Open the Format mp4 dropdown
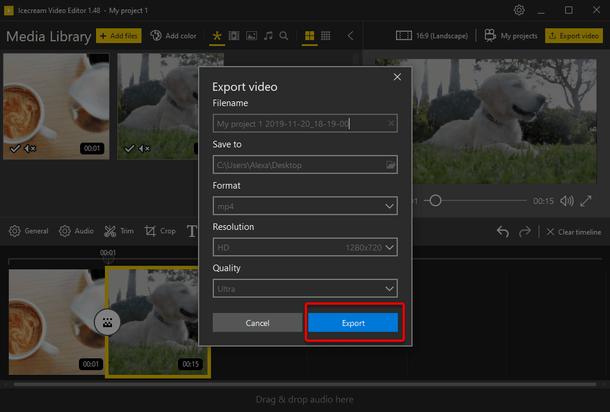Viewport: 610px width, 412px height. pyautogui.click(x=305, y=206)
